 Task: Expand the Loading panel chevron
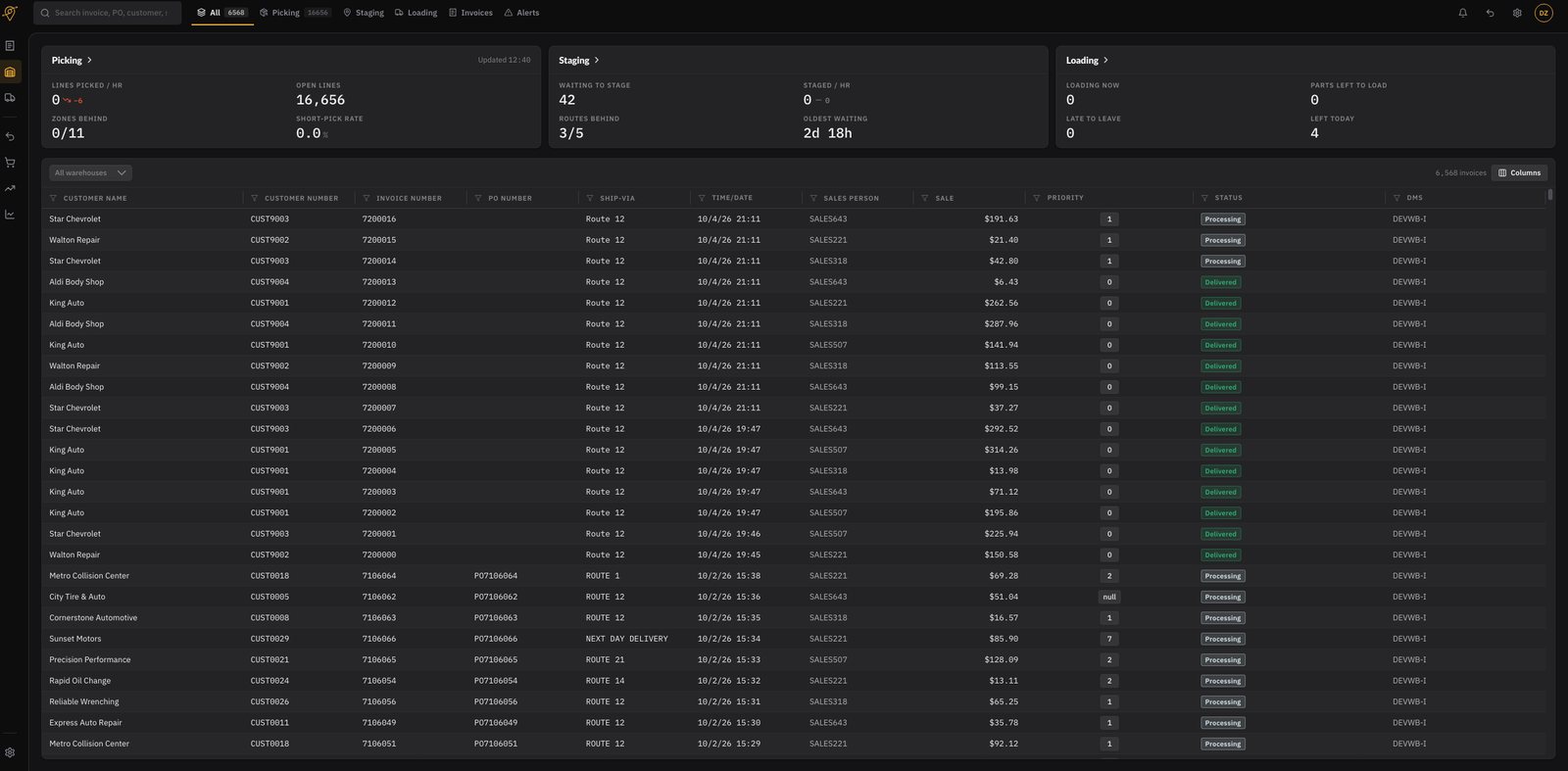[x=1105, y=61]
